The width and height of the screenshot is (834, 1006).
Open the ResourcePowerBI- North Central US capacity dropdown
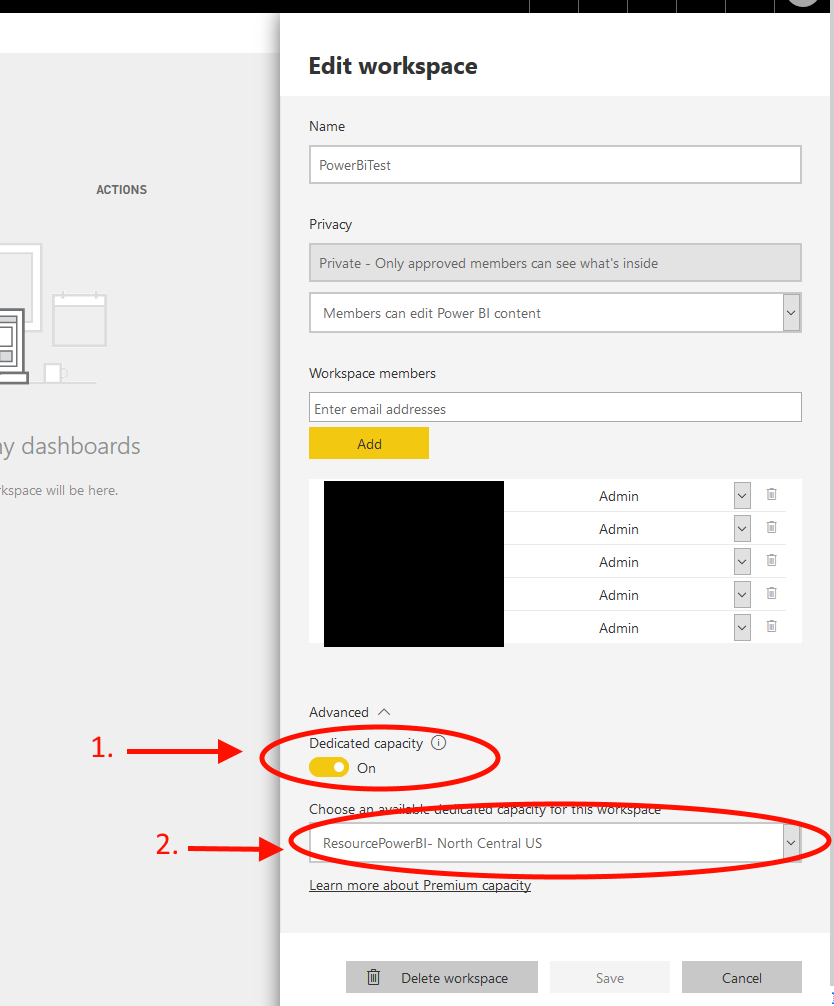[x=555, y=842]
